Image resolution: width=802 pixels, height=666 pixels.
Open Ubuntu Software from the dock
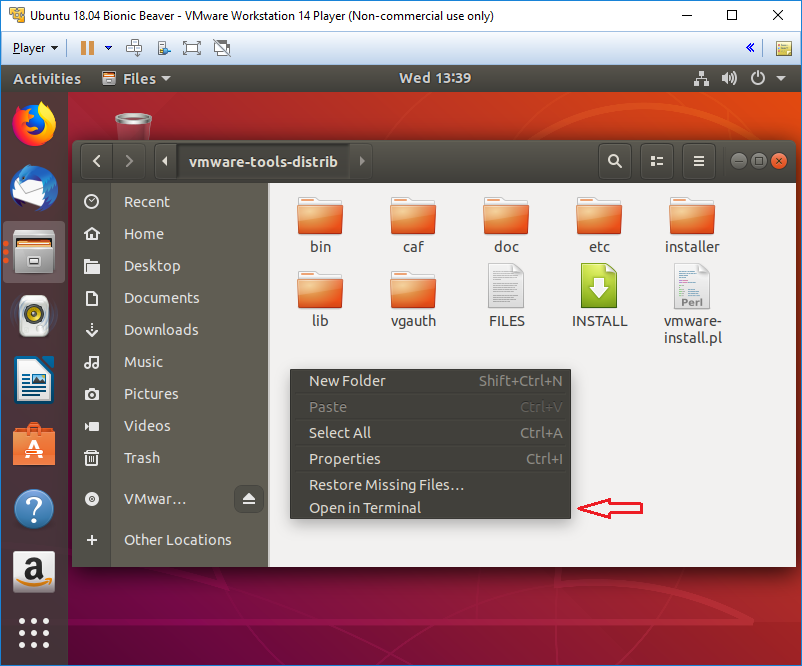coord(34,444)
